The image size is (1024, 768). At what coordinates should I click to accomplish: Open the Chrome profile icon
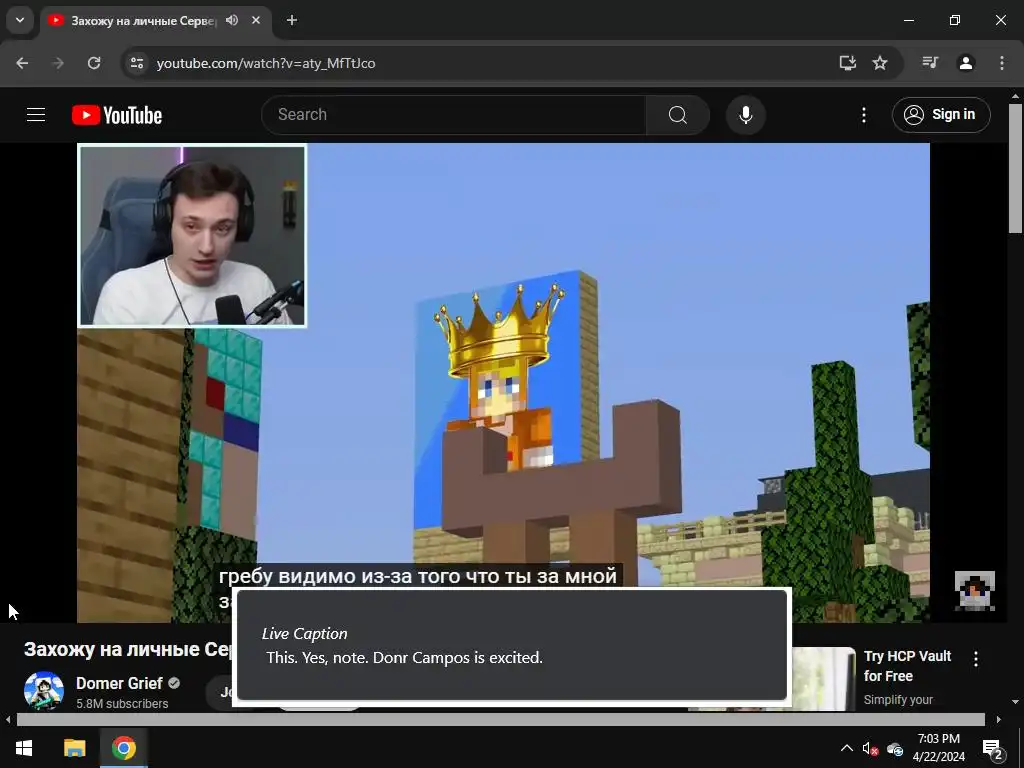(966, 63)
